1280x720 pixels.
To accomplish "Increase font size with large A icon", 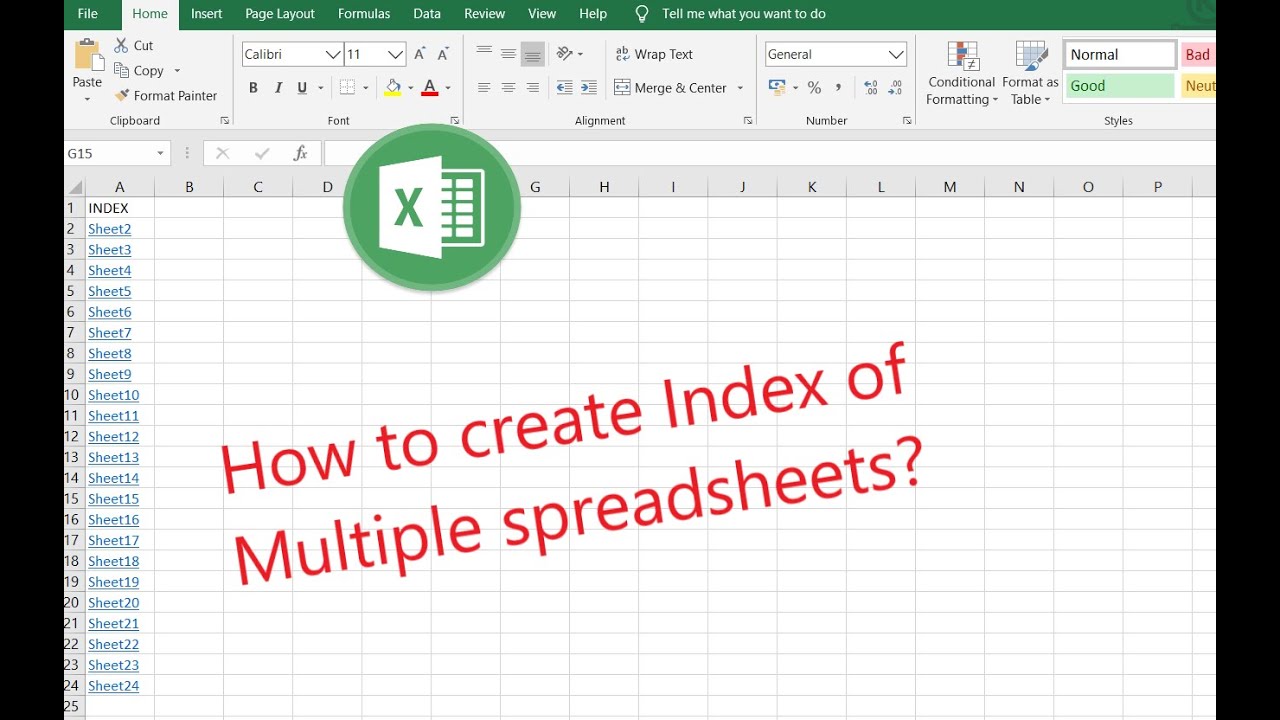I will coord(420,54).
